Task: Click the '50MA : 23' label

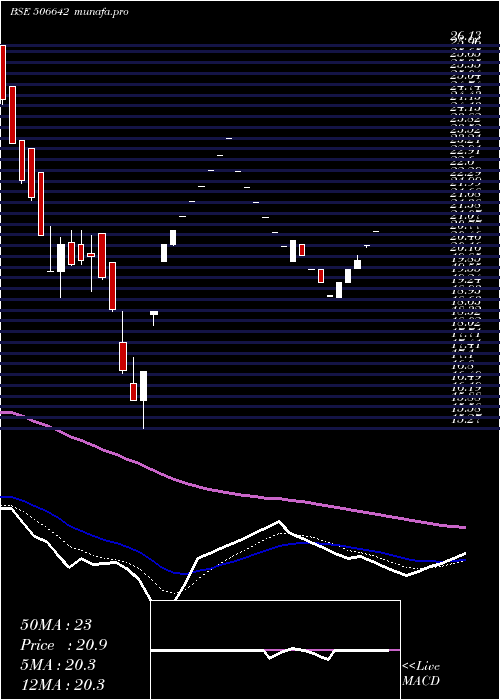Action: click(x=56, y=625)
